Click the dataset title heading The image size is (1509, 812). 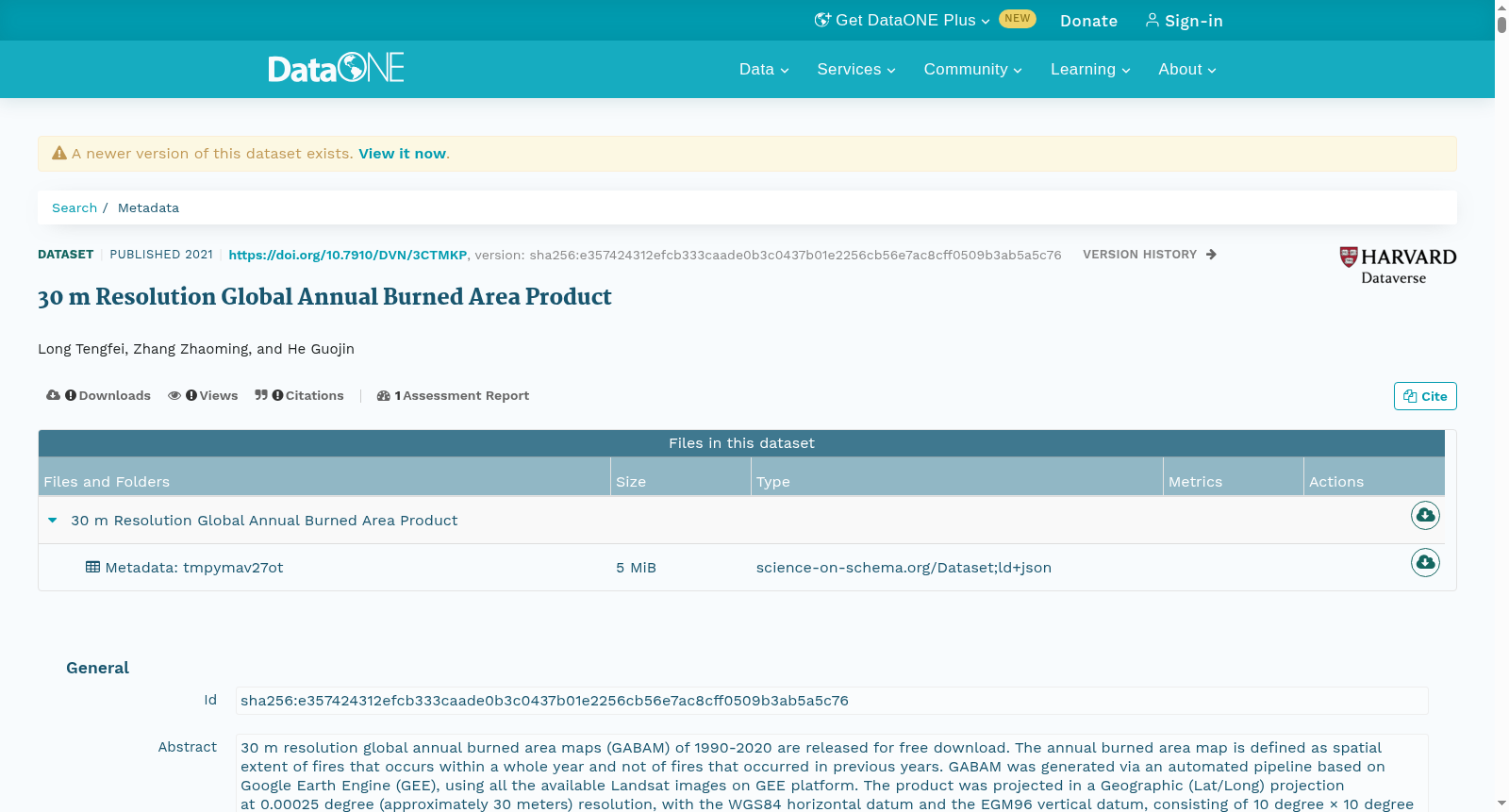tap(324, 297)
